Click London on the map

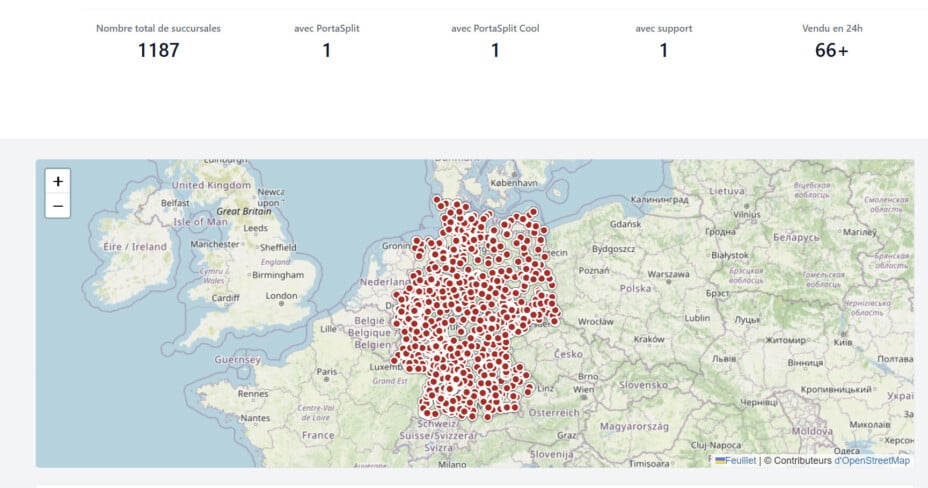coord(281,295)
